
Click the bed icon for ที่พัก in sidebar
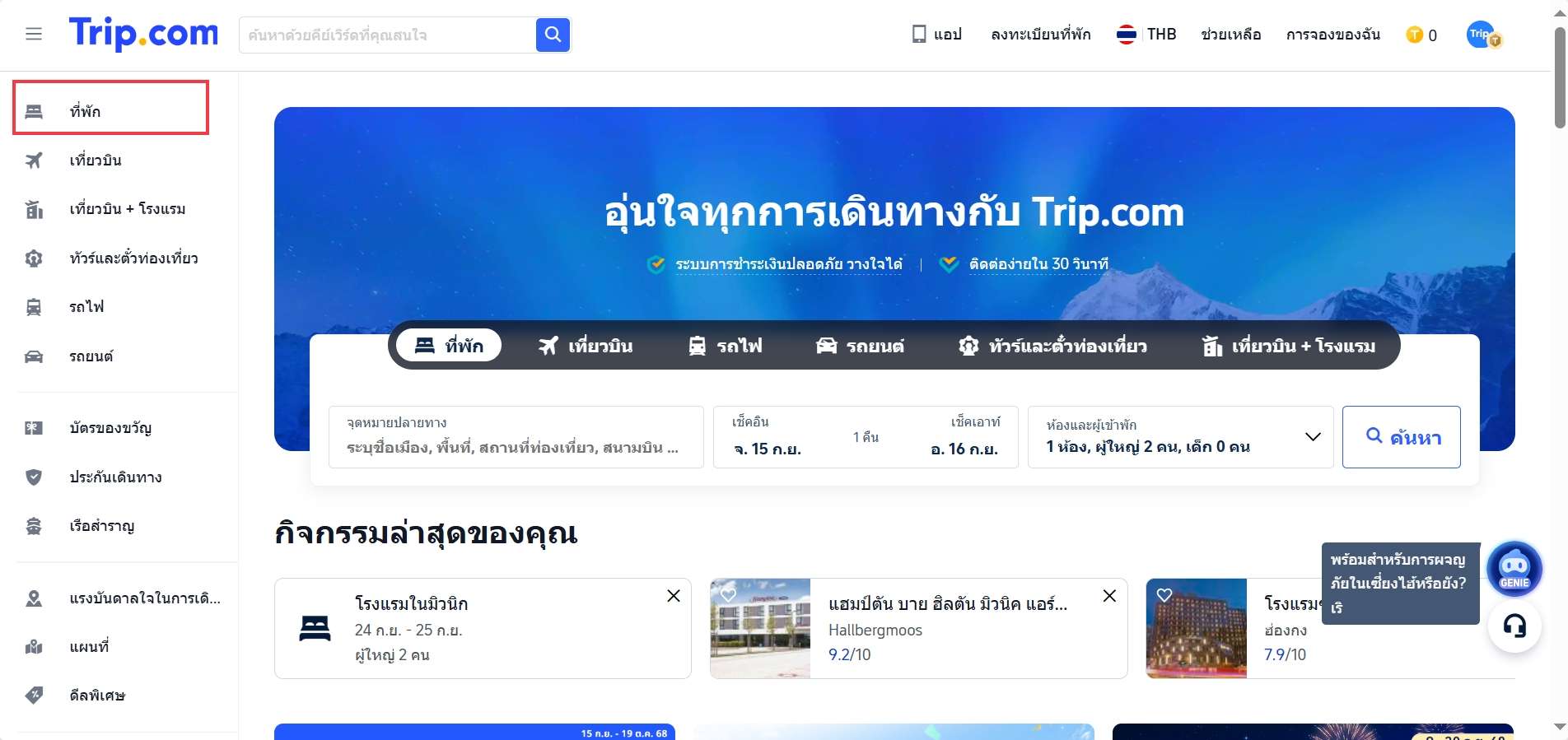click(34, 111)
